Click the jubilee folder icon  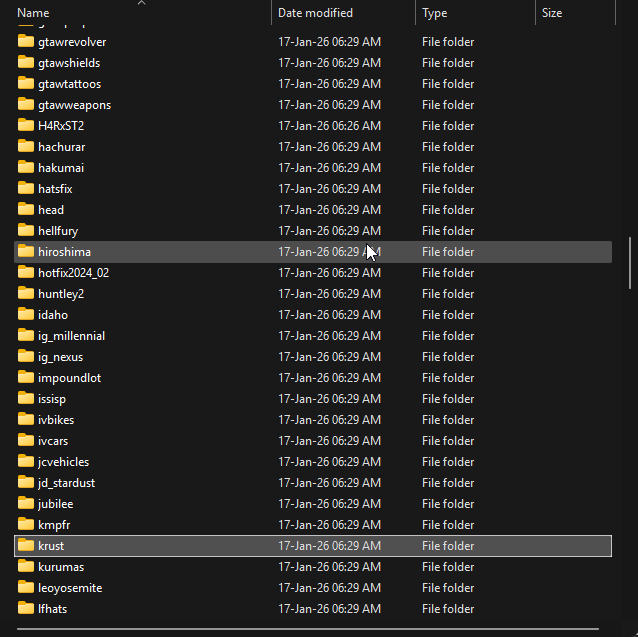coord(26,504)
